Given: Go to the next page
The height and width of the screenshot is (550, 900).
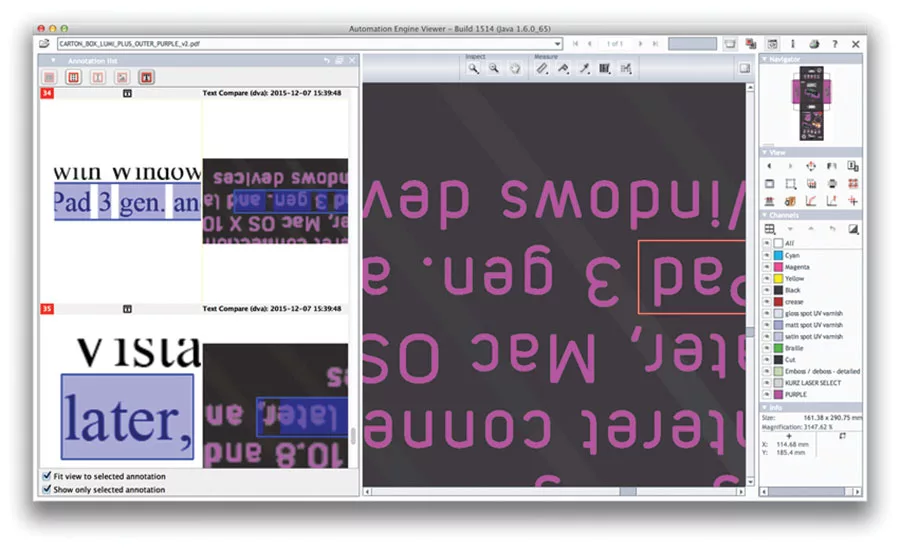Looking at the screenshot, I should [x=641, y=44].
